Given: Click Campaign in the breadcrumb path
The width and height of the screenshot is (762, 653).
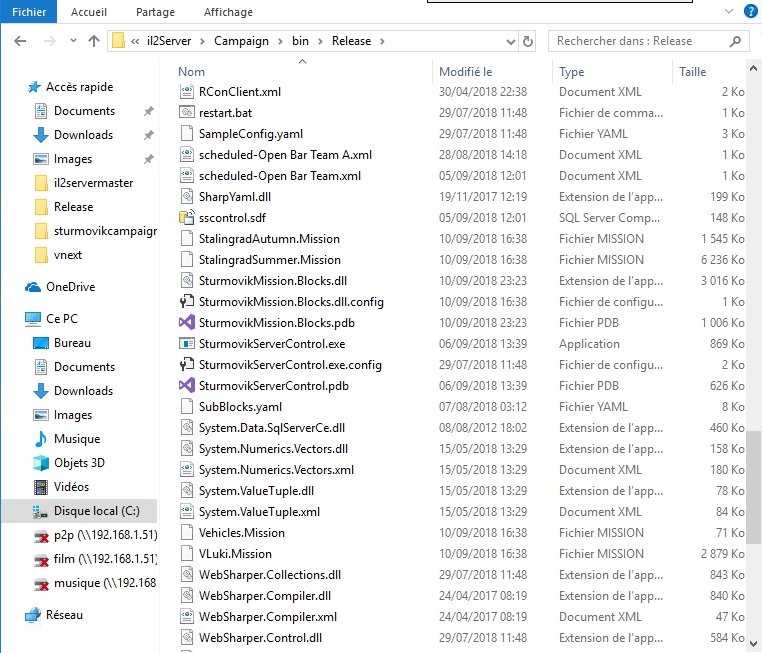Looking at the screenshot, I should click(242, 41).
